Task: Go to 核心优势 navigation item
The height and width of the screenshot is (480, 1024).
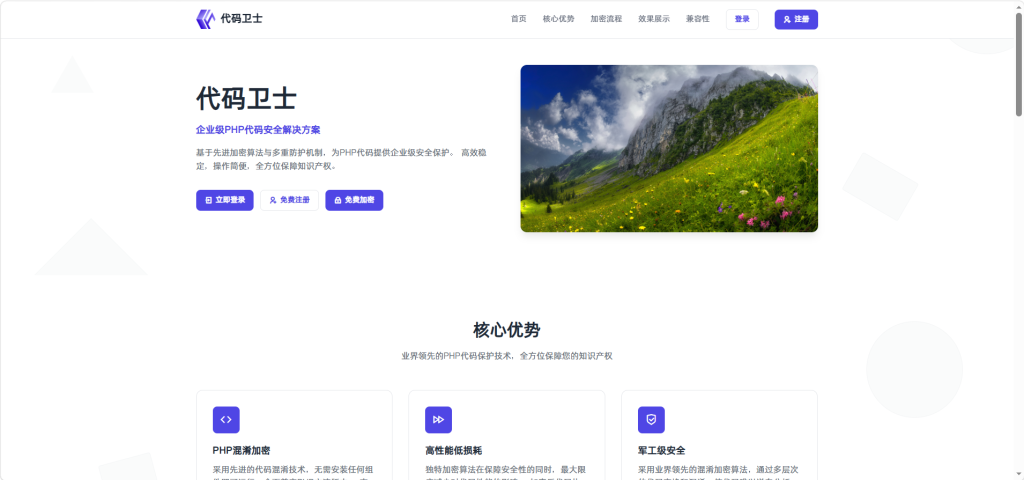Action: (x=558, y=19)
